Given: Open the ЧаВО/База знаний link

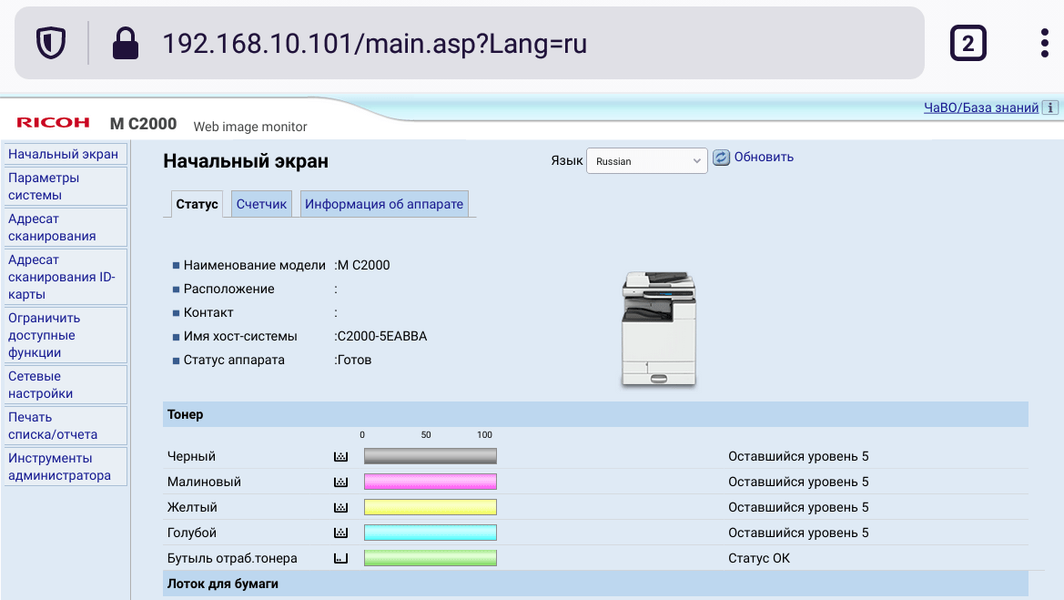Looking at the screenshot, I should click(x=981, y=107).
